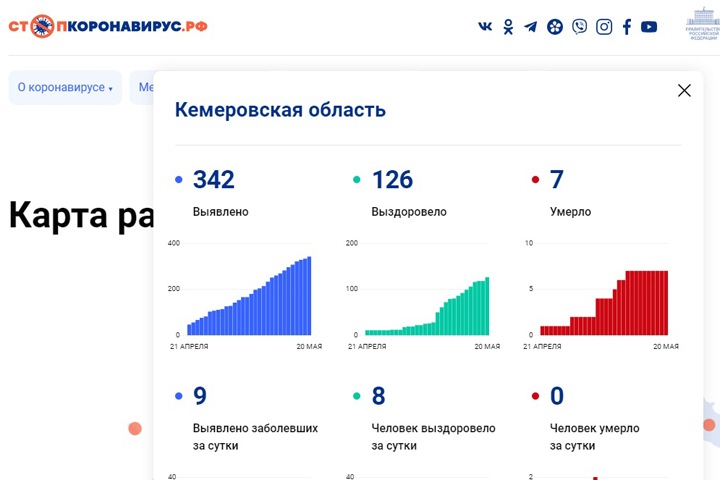Click the blue Выявлено bar chart
720x480 pixels.
[249, 296]
